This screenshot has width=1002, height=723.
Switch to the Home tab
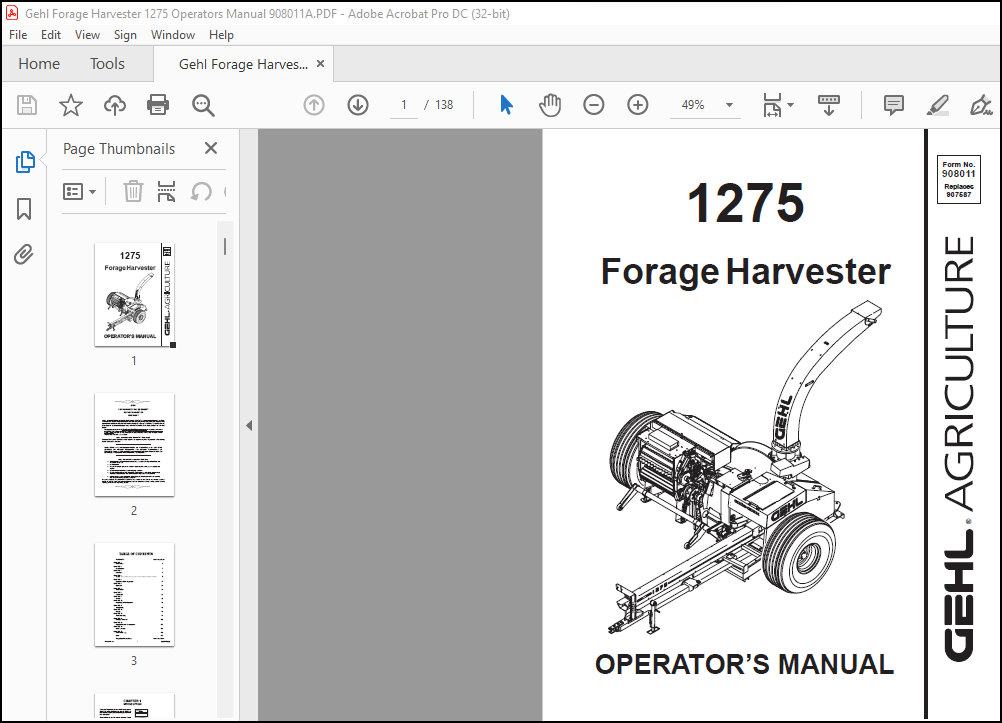(39, 64)
